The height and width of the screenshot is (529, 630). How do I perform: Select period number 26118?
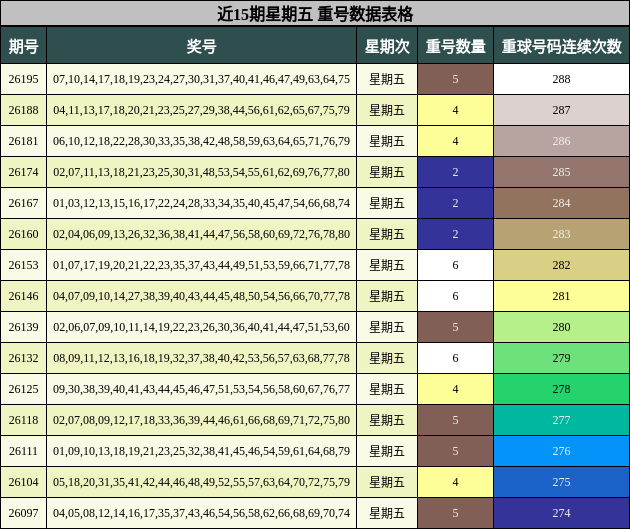[x=23, y=420]
